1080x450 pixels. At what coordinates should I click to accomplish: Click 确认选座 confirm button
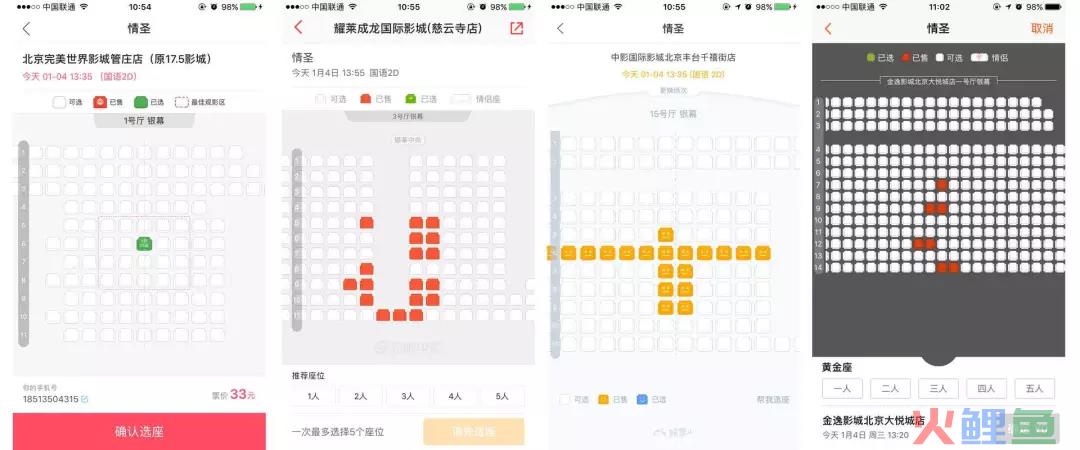(139, 431)
